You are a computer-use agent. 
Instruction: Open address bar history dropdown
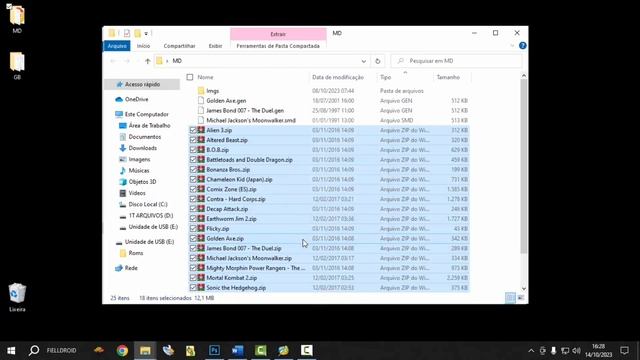(x=363, y=61)
